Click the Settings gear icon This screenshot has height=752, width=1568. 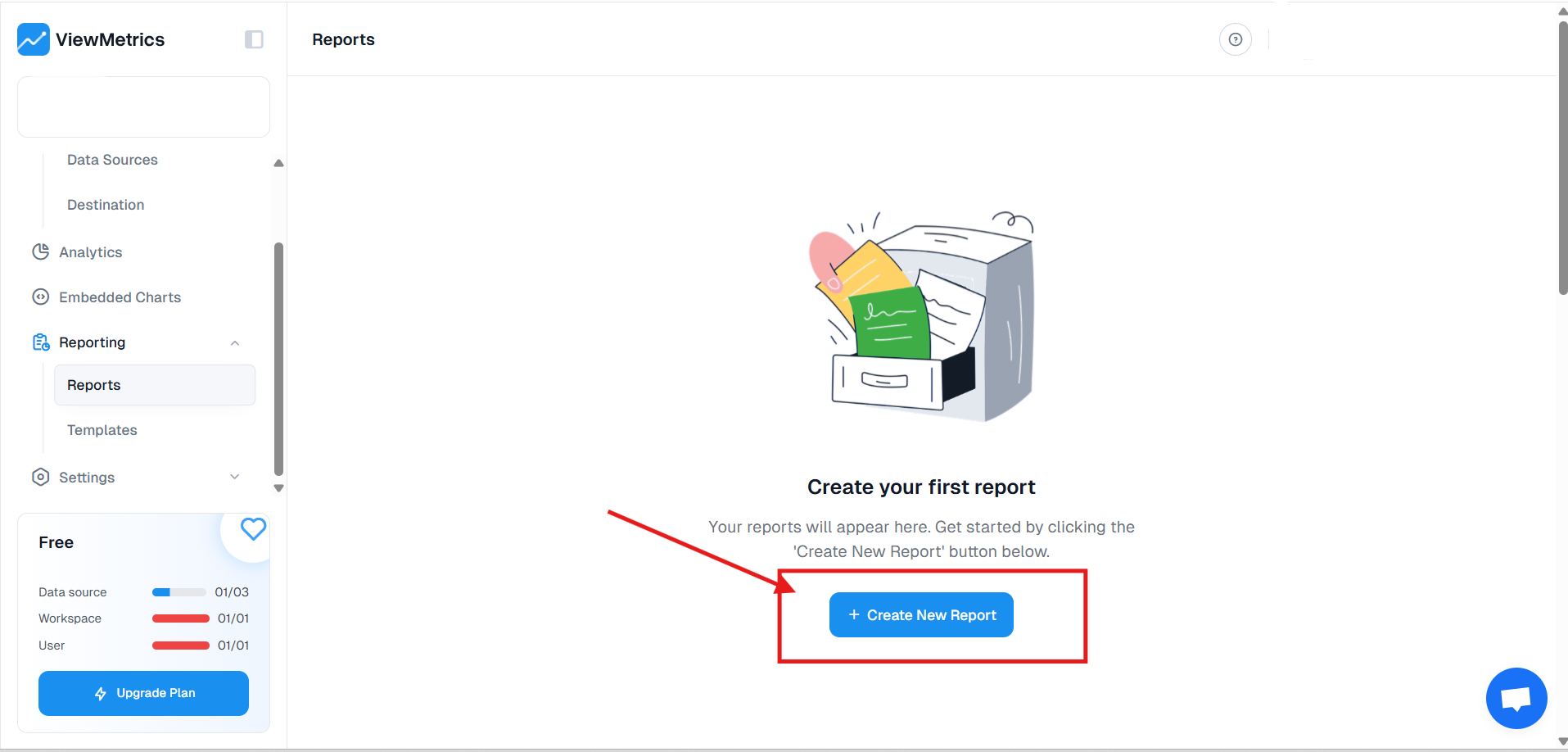tap(40, 477)
